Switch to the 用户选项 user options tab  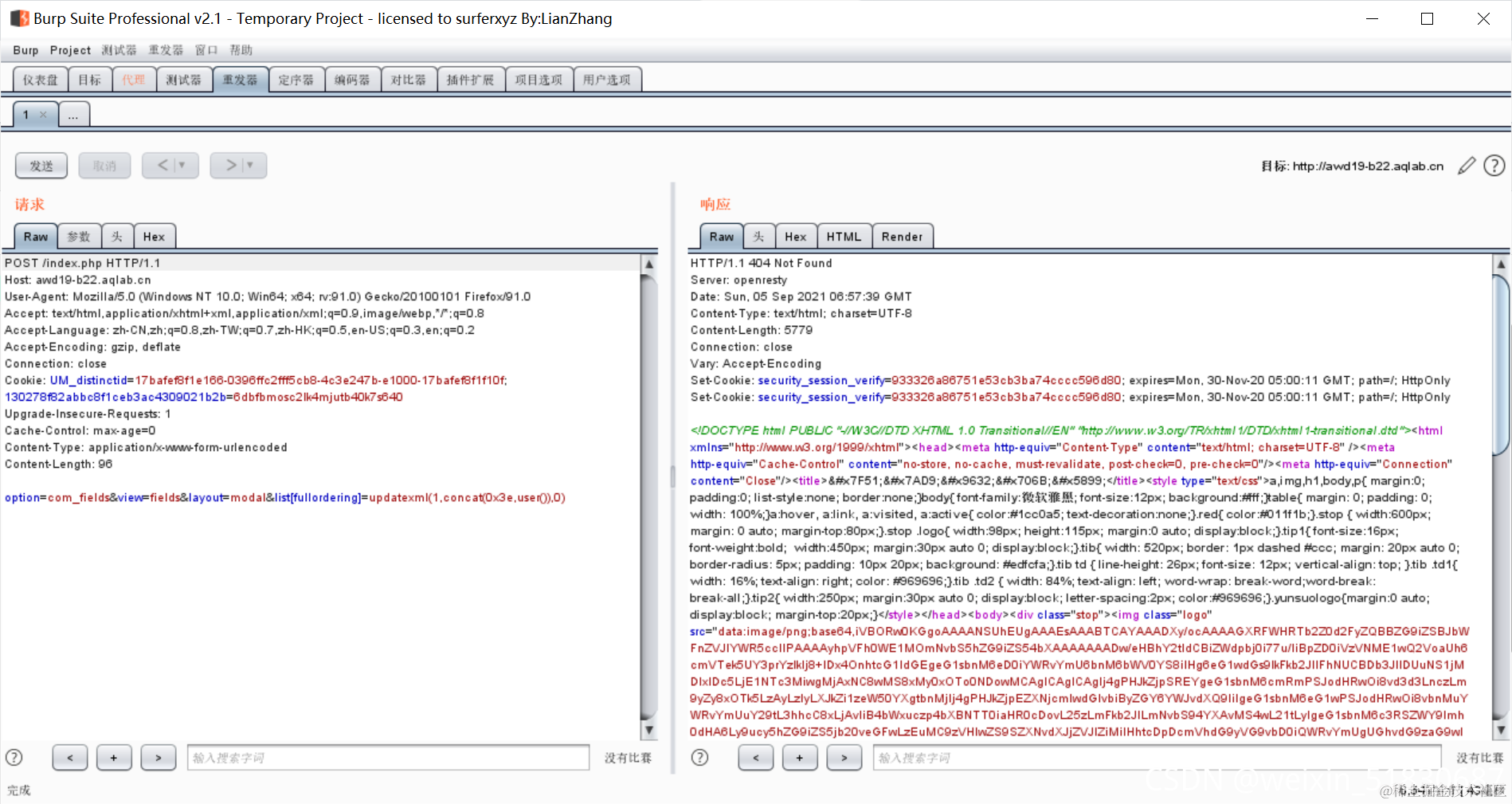pos(607,80)
